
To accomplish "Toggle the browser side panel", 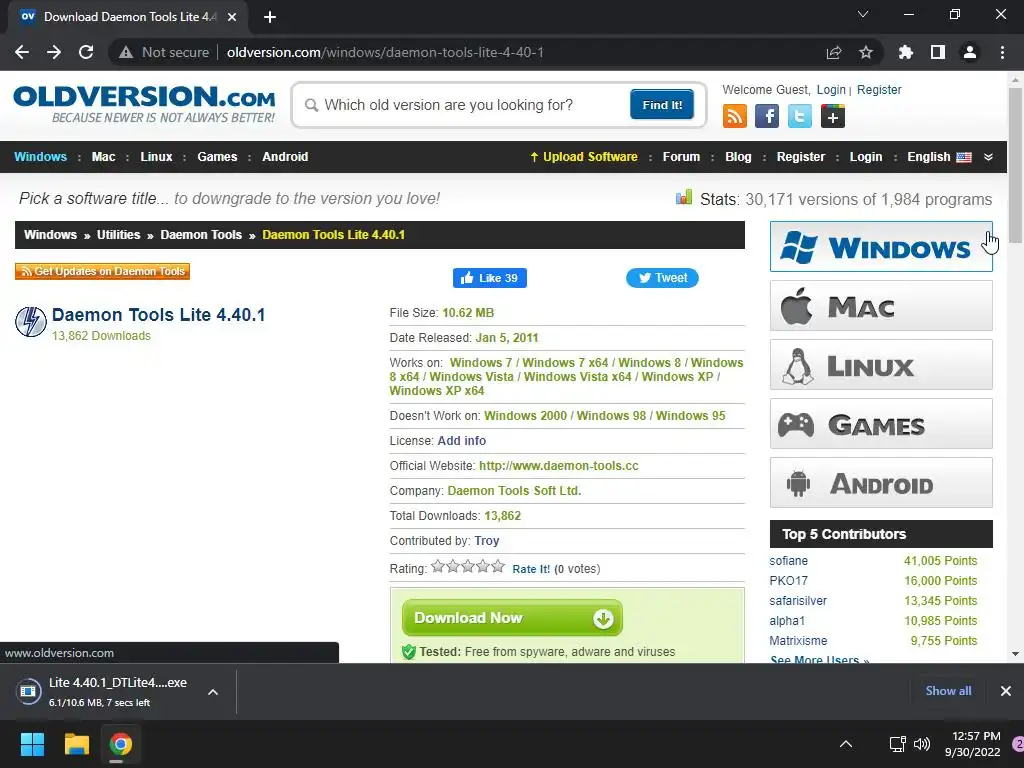I will click(x=938, y=52).
